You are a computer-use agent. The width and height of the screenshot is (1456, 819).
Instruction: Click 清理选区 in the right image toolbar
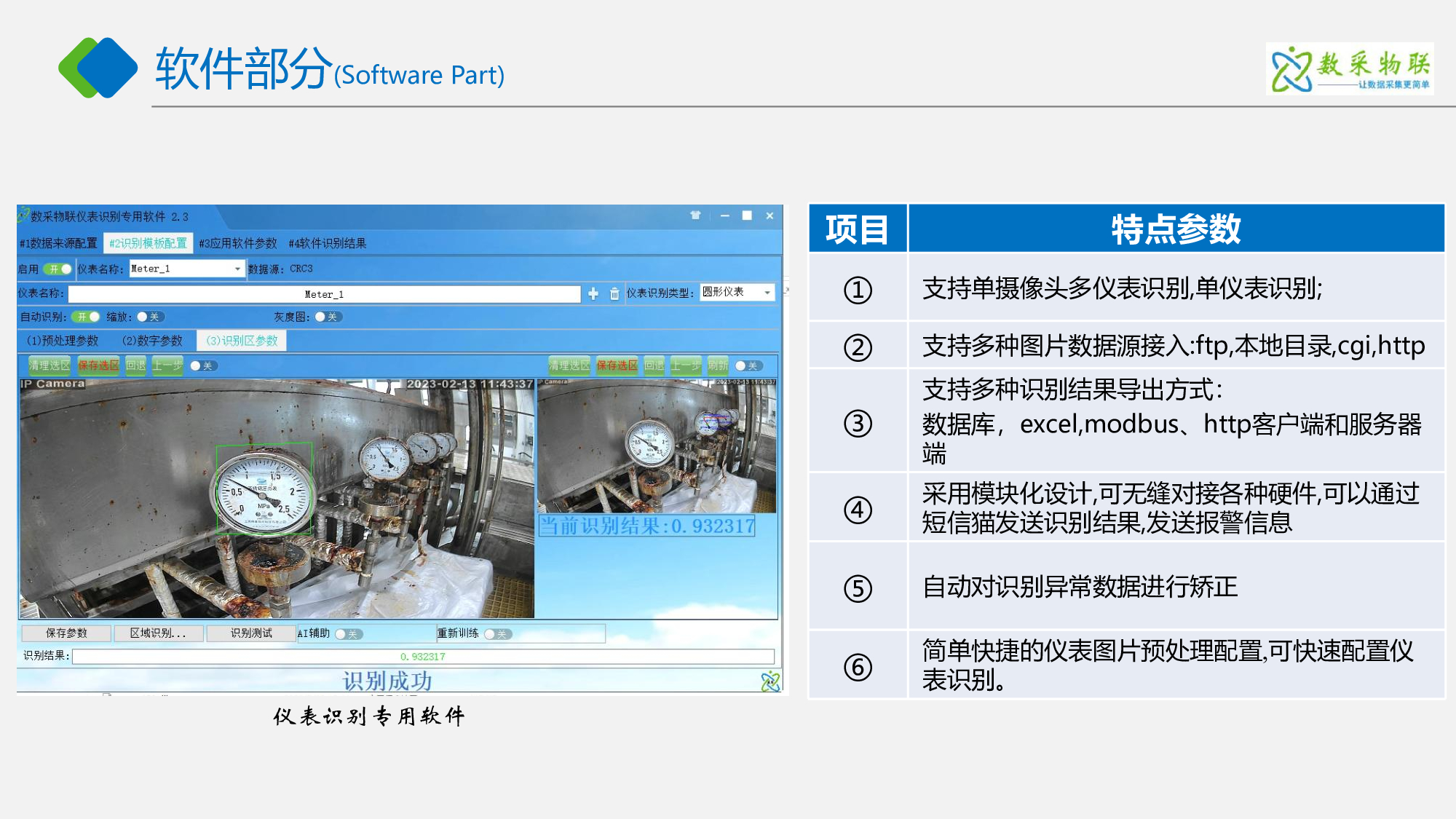[569, 365]
